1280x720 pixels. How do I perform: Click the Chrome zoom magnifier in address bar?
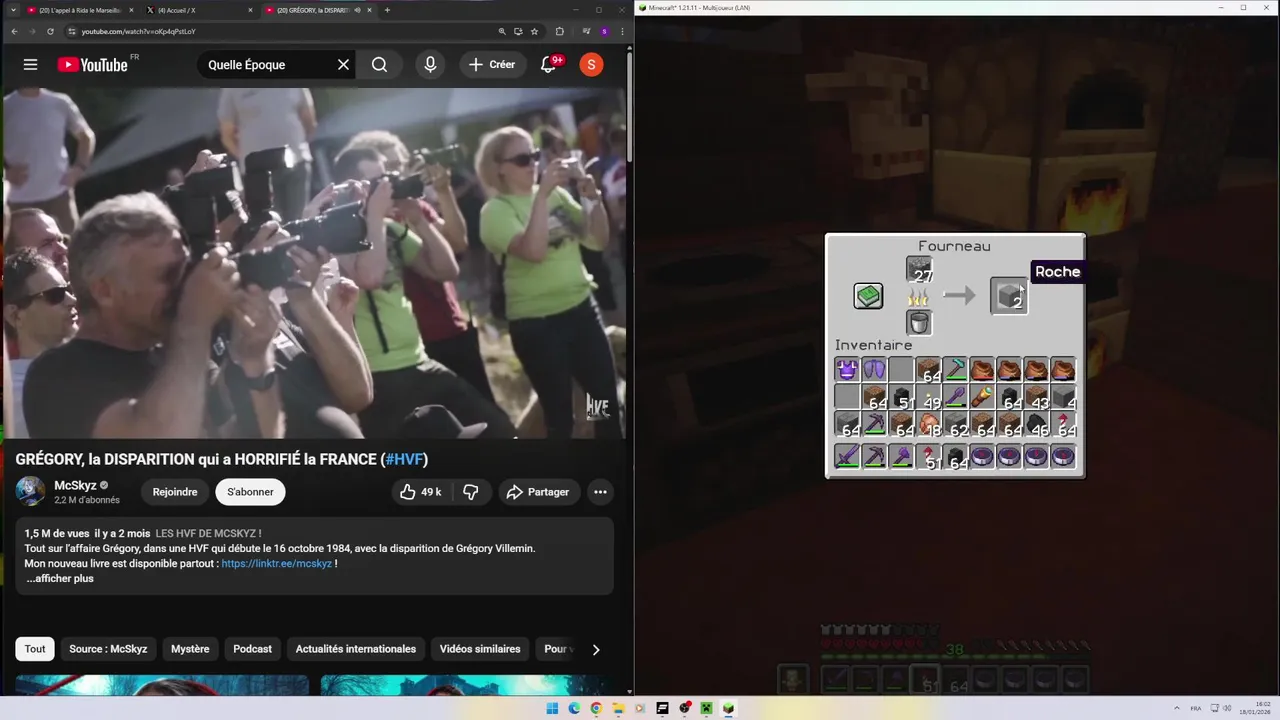[501, 31]
